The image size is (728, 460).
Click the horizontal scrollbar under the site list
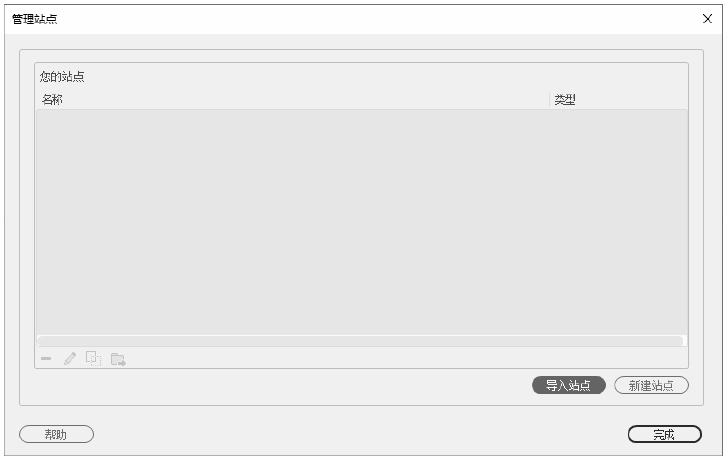360,341
